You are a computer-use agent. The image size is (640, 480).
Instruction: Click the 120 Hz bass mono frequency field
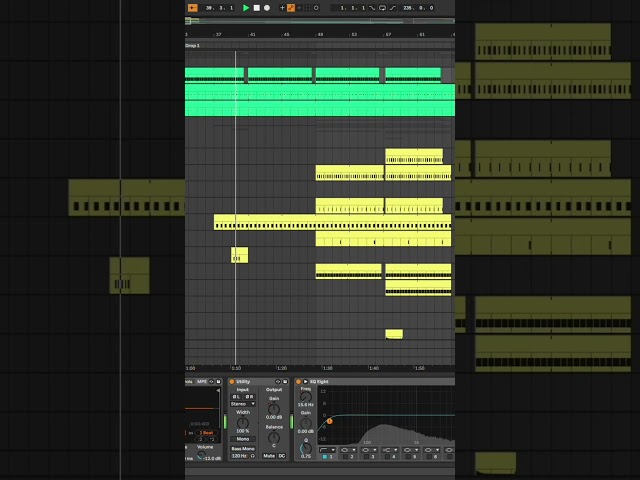pos(240,456)
